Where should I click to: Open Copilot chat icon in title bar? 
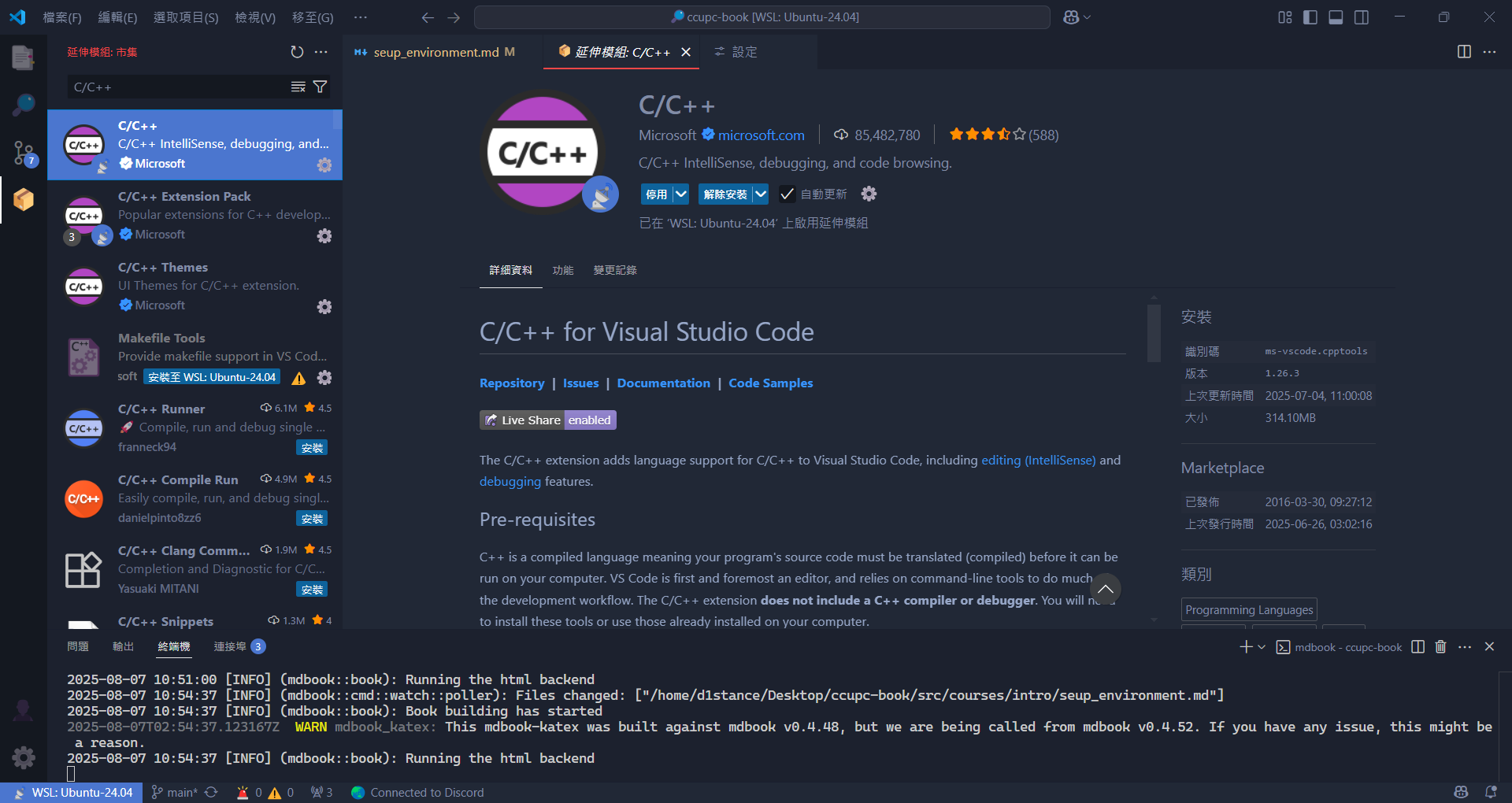click(x=1071, y=17)
